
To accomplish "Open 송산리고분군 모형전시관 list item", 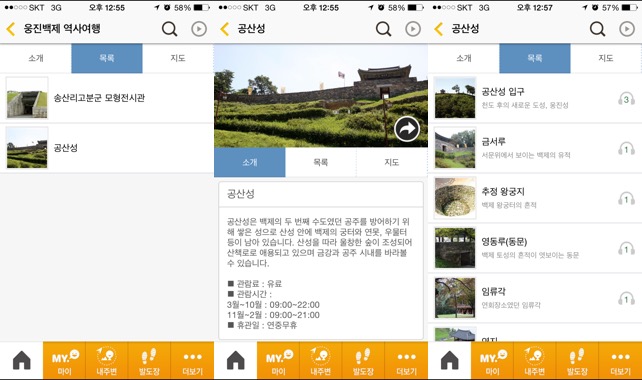I will 107,98.
